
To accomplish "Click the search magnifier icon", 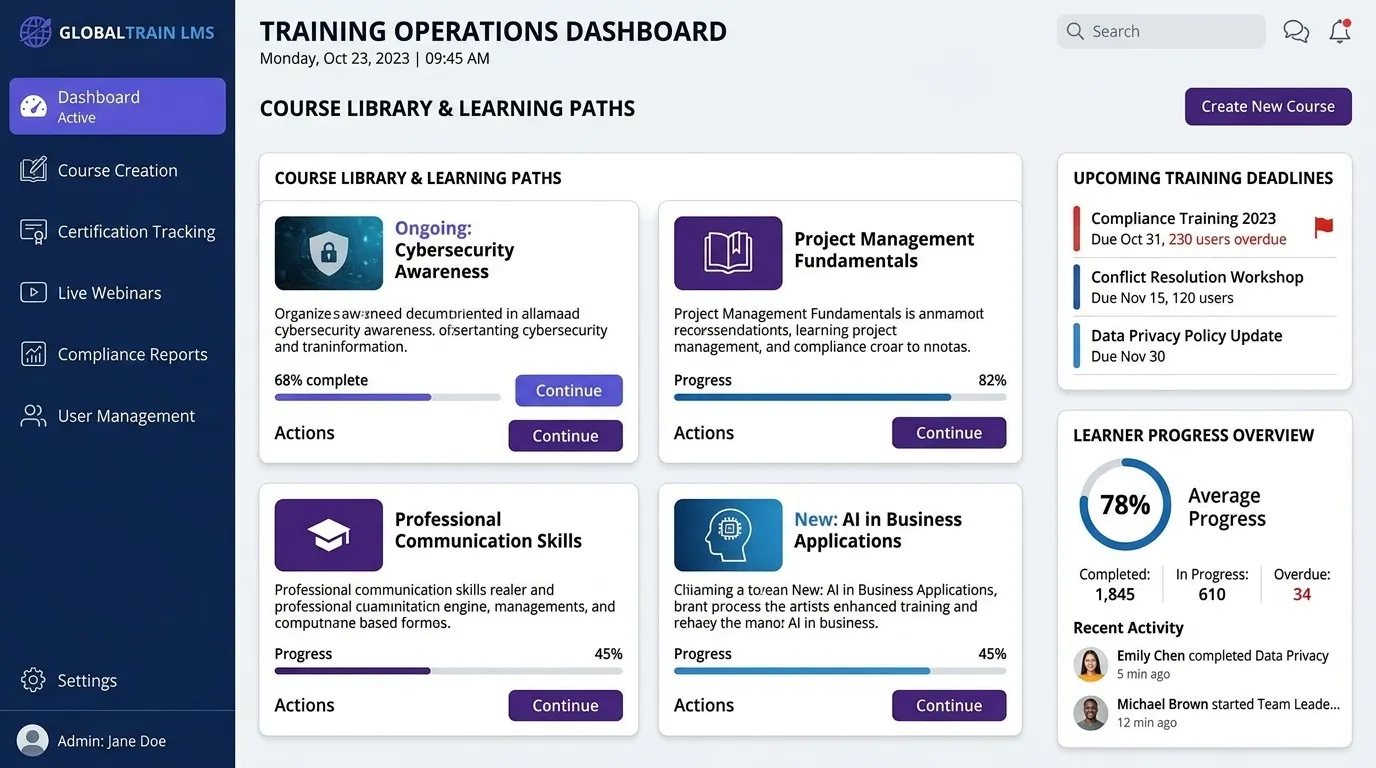I will tap(1075, 31).
